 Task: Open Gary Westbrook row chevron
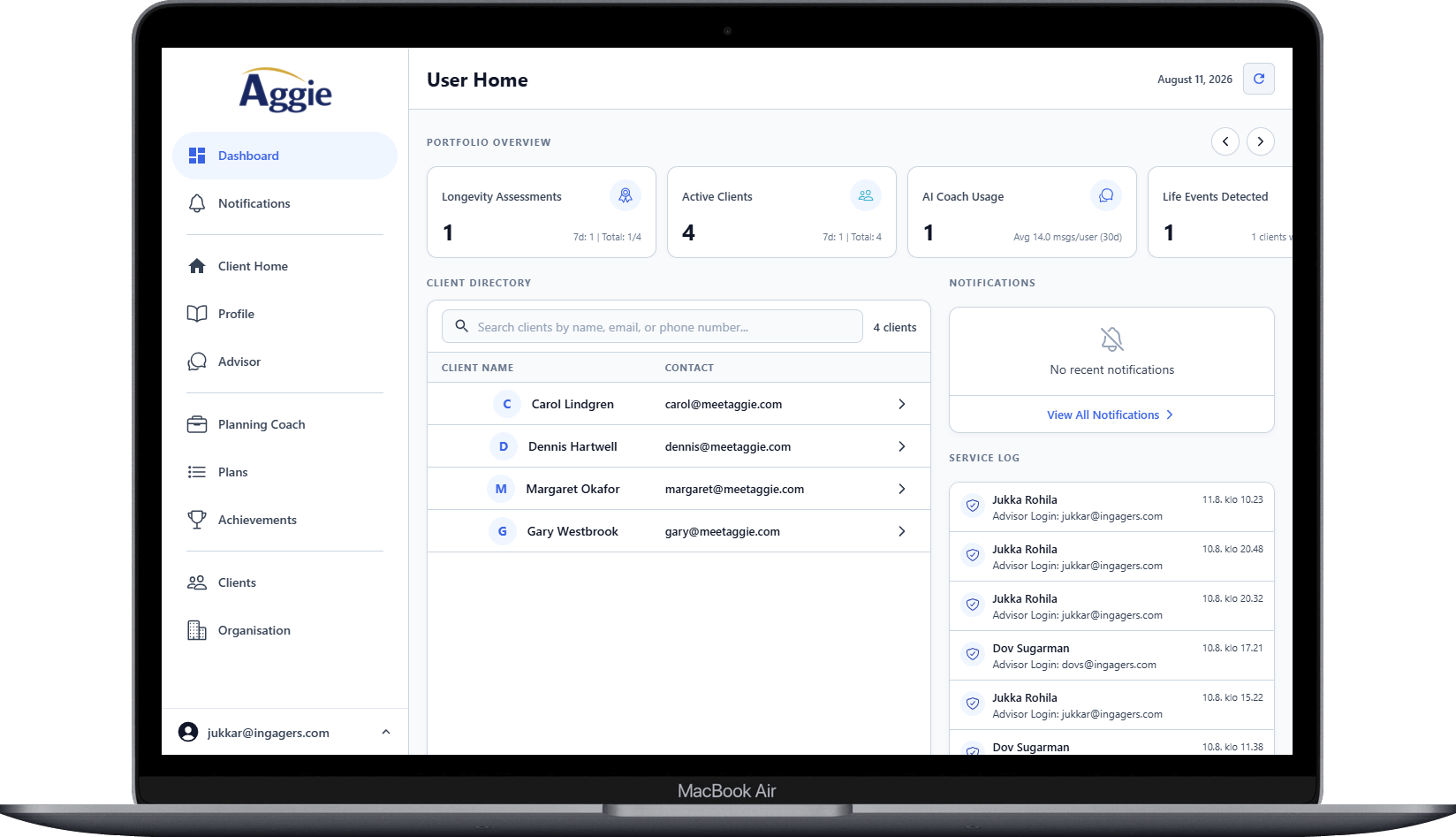[x=901, y=531]
